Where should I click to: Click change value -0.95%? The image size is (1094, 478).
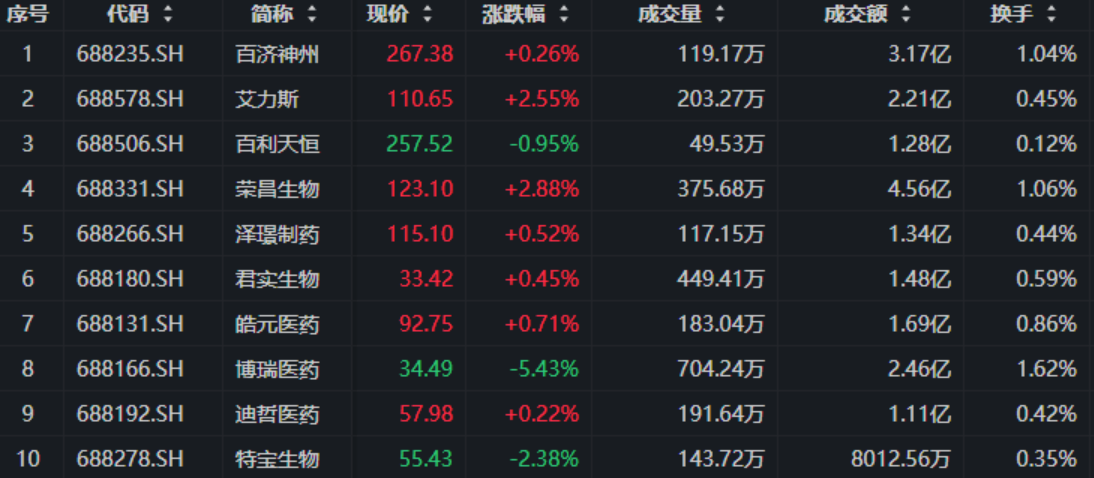(x=544, y=144)
